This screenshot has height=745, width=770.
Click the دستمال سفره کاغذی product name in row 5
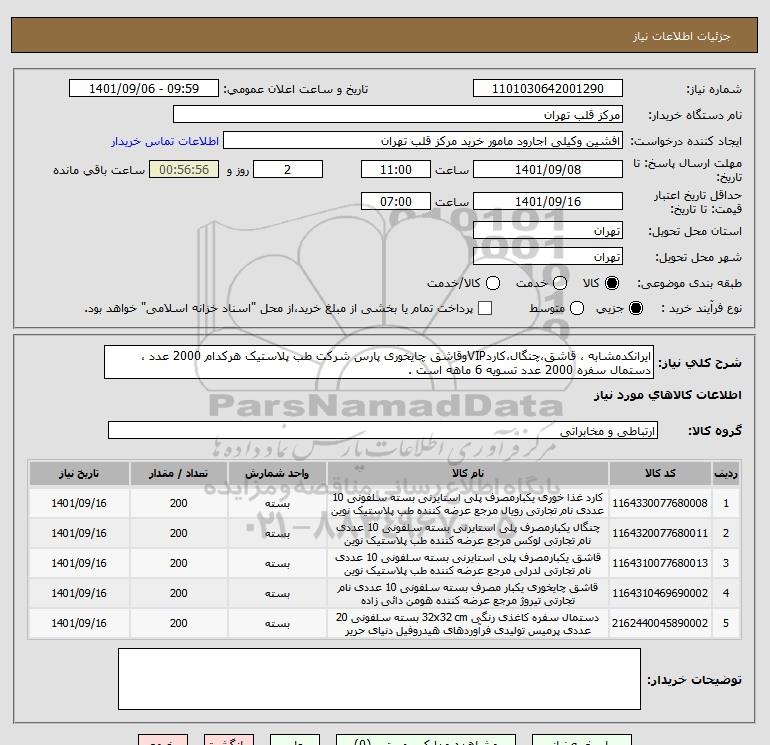coord(468,624)
